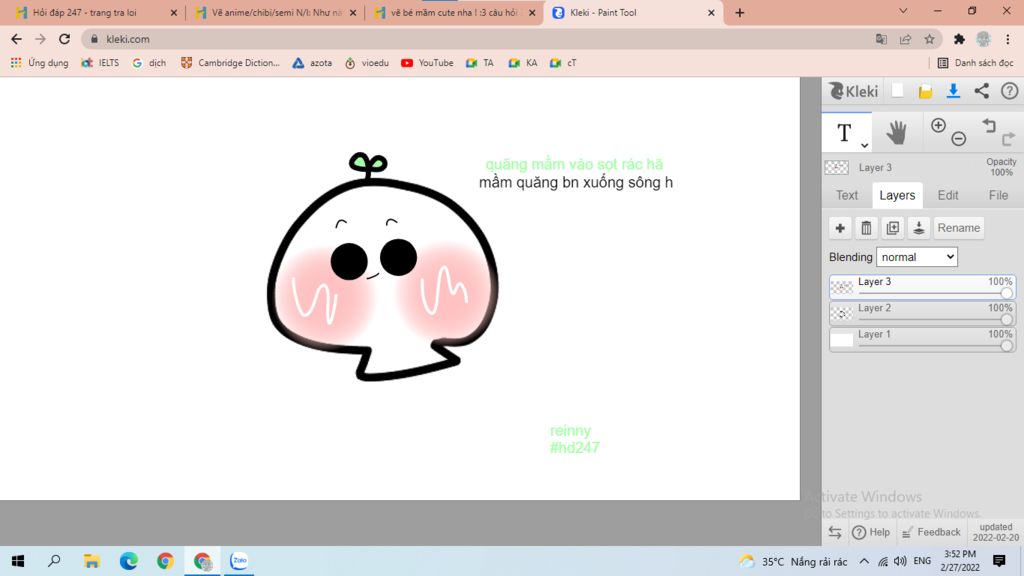Select Layer 2 in the layers list
This screenshot has width=1024, height=576.
tap(922, 313)
